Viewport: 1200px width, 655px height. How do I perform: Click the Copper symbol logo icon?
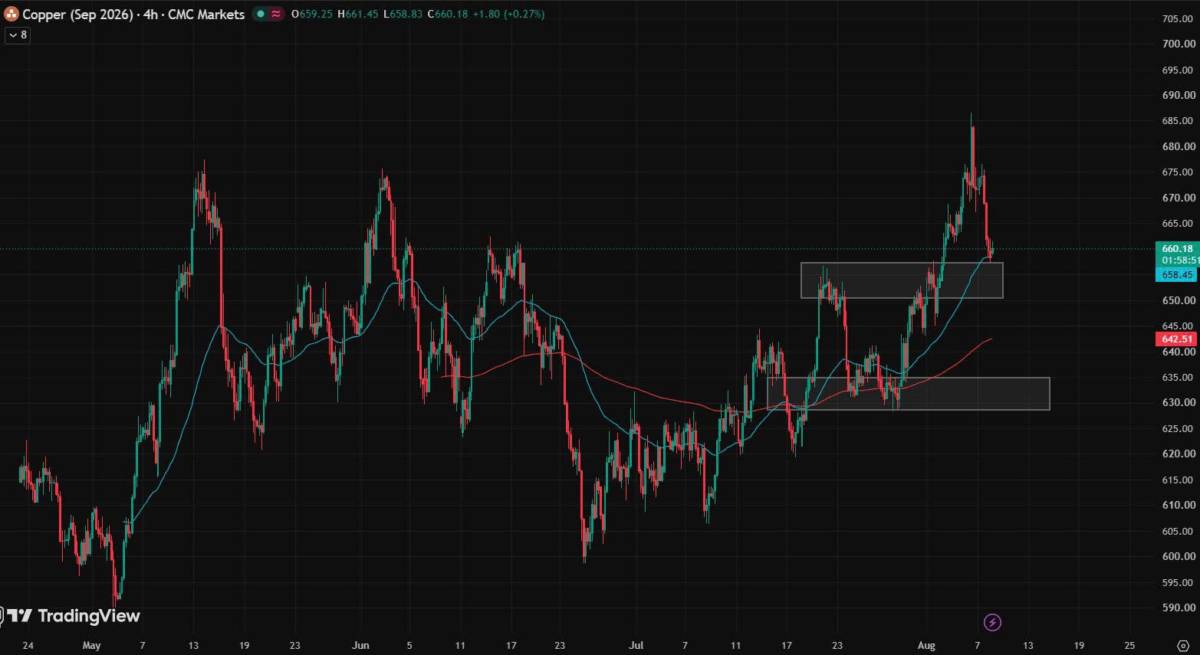12,14
